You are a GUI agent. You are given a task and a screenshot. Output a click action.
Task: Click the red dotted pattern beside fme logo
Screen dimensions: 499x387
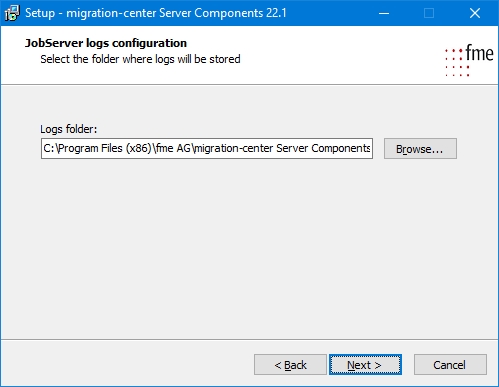click(x=457, y=63)
